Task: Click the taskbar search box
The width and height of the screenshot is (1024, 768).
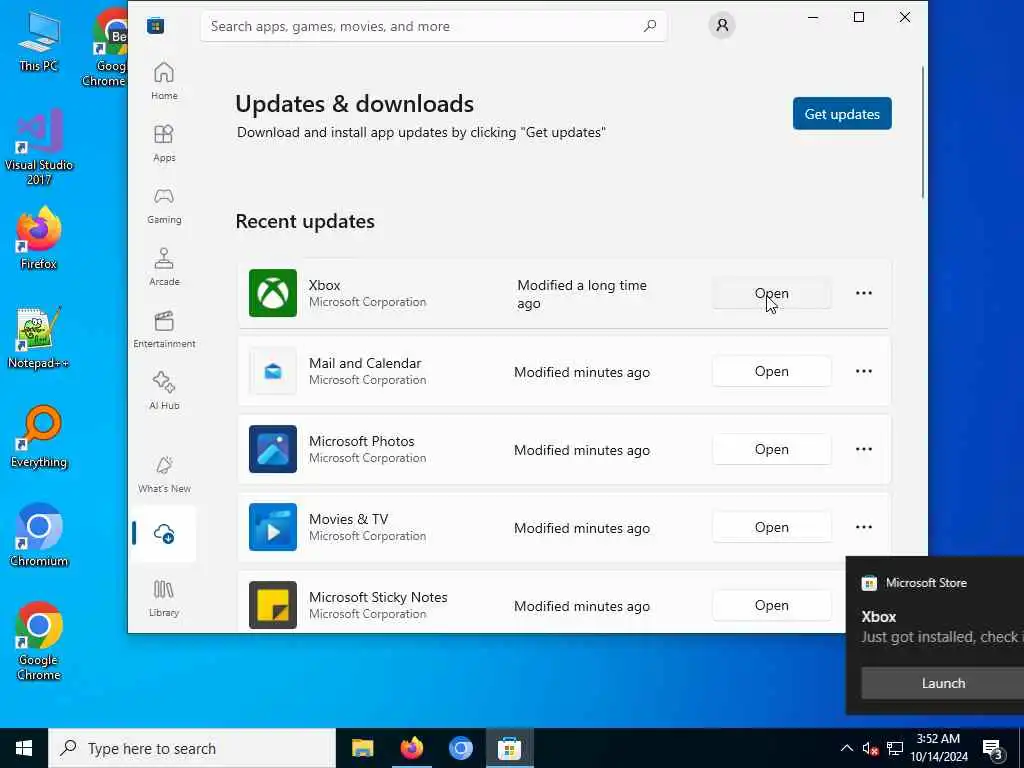Action: 192,748
